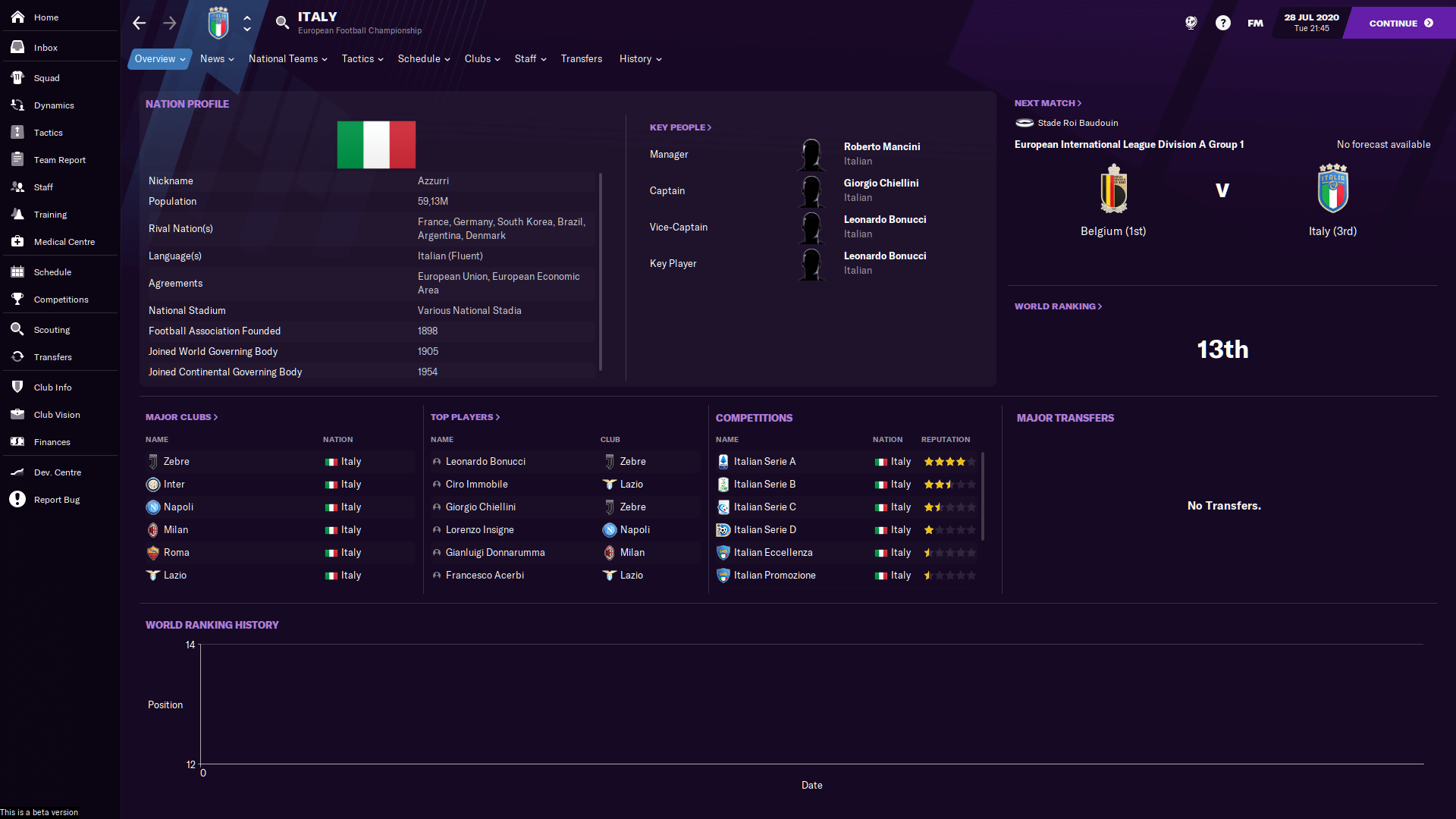
Task: Open the Scouting magnifier icon
Action: click(x=17, y=329)
